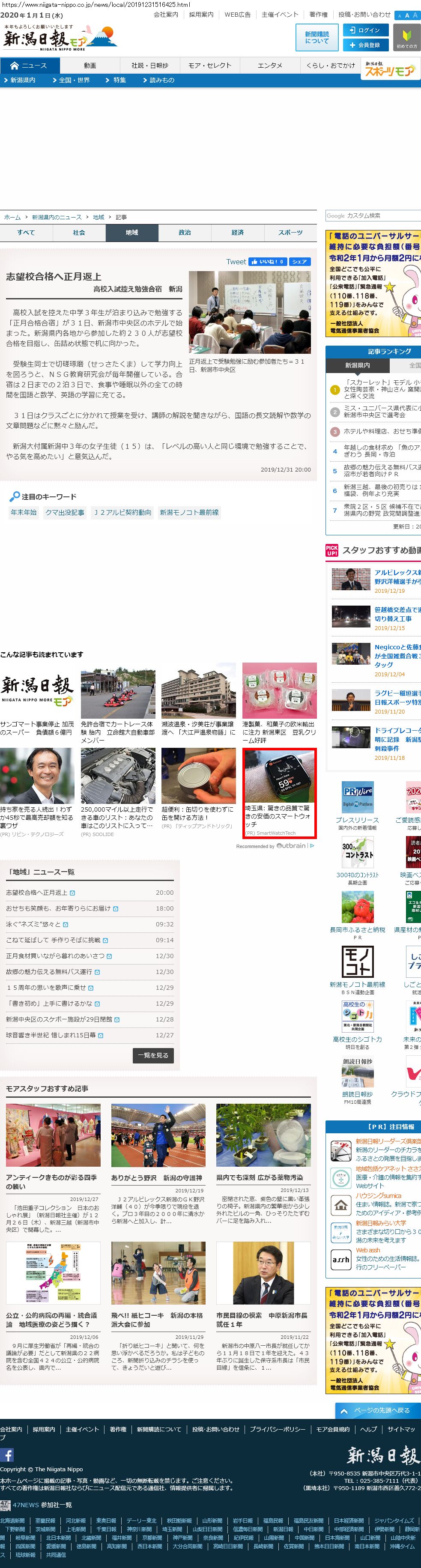Viewport: 421px width, 1568px height.
Task: Open the Facebook icon in the footer
Action: click(7, 1455)
